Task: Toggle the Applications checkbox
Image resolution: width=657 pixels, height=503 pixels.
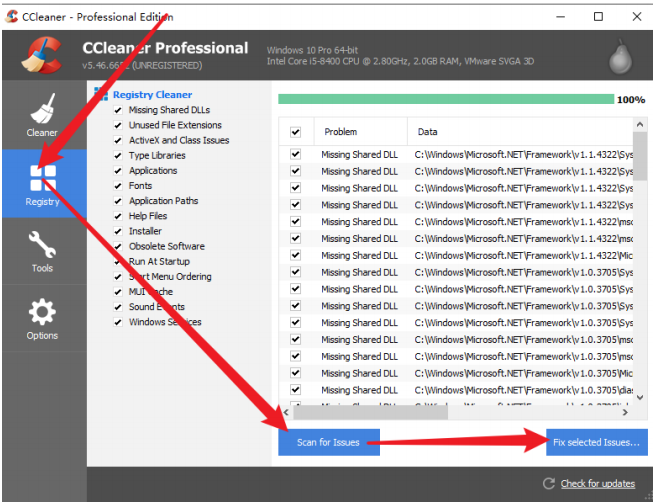Action: pos(118,171)
